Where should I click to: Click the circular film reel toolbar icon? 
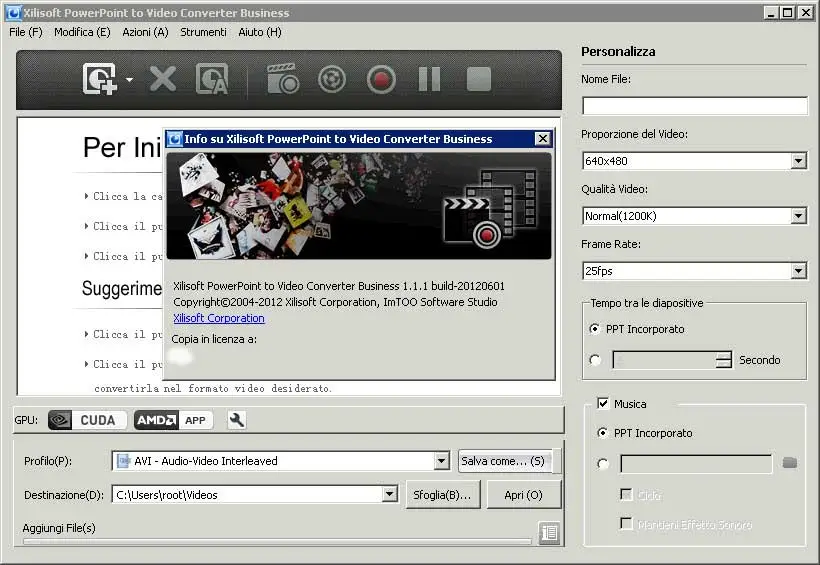click(x=332, y=80)
